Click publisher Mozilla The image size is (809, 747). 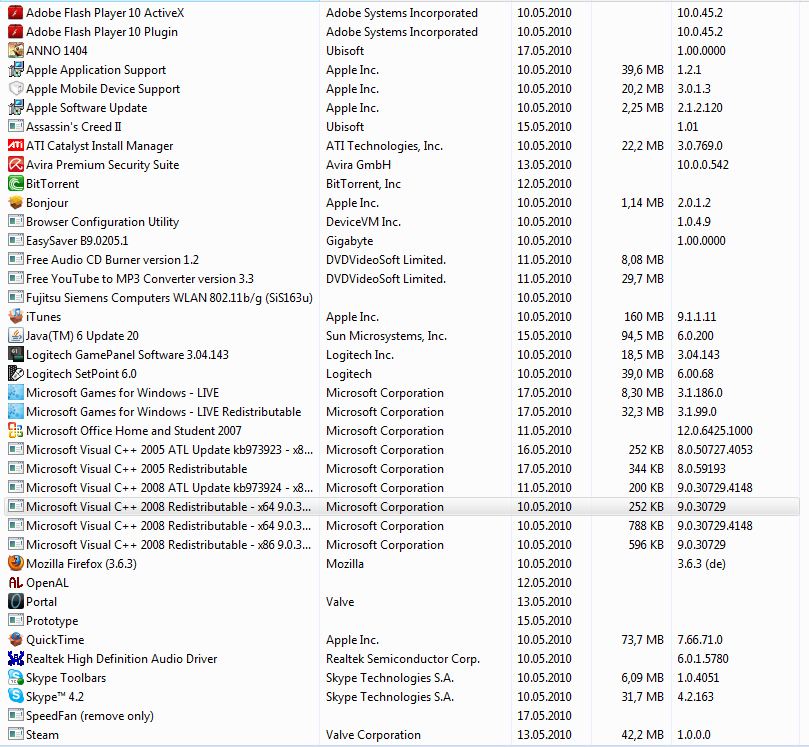[x=345, y=564]
